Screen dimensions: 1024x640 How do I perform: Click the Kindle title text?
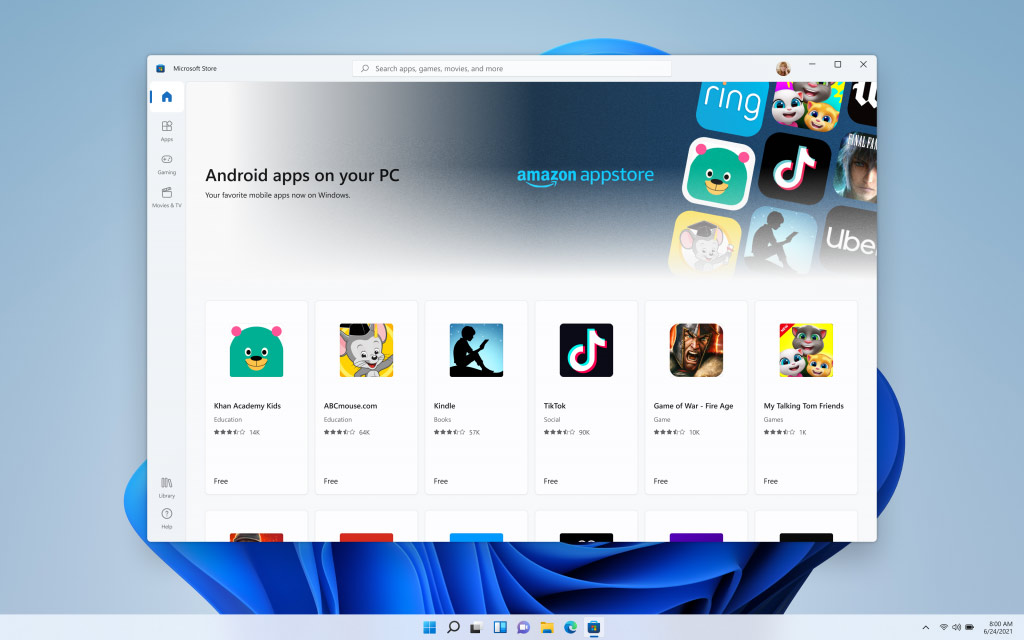coord(444,406)
